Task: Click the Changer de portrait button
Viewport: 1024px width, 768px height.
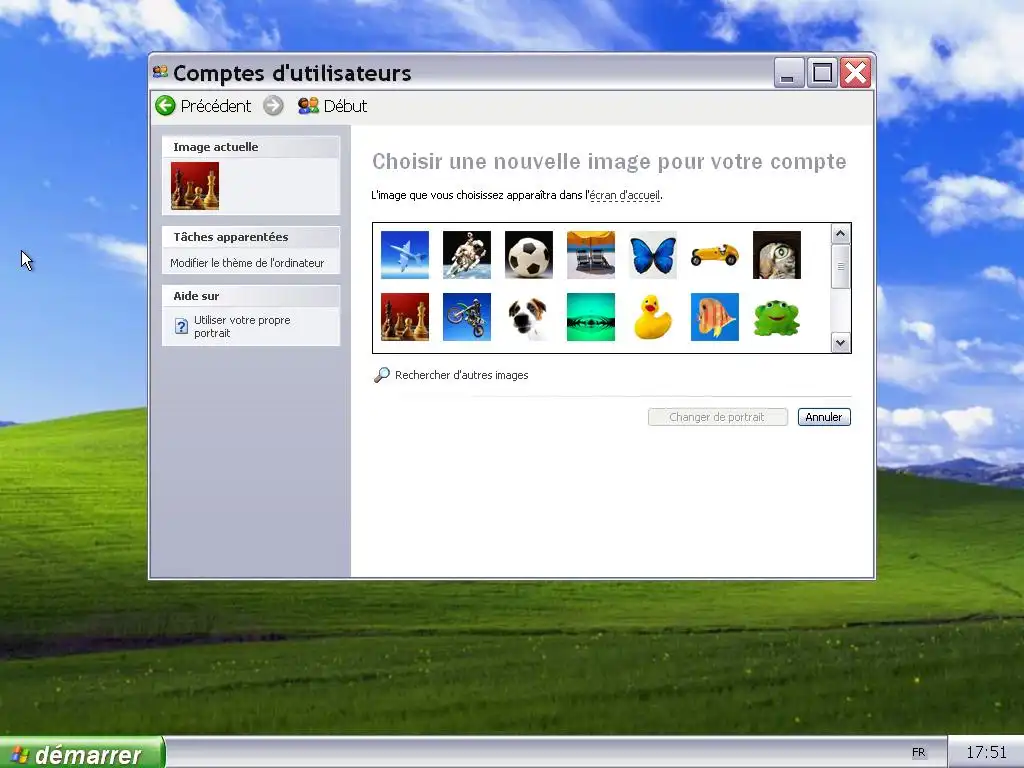Action: pyautogui.click(x=718, y=417)
